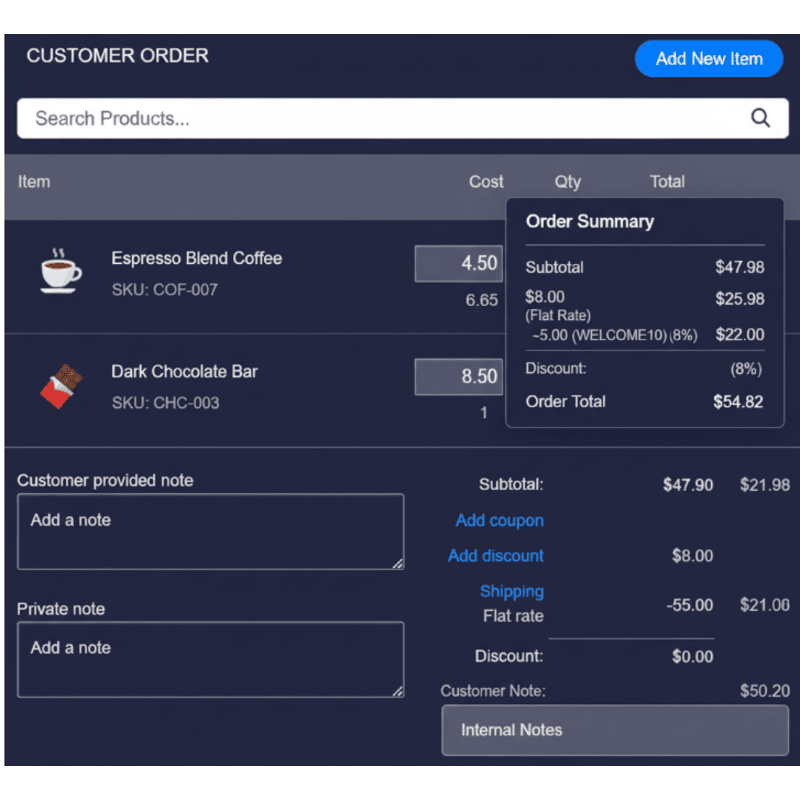The height and width of the screenshot is (800, 800).
Task: Click the magnifying glass search icon
Action: coord(760,118)
